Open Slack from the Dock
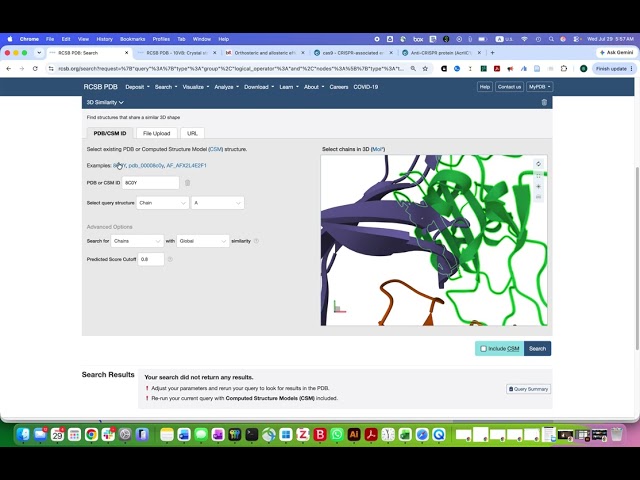640x480 pixels. coord(108,435)
